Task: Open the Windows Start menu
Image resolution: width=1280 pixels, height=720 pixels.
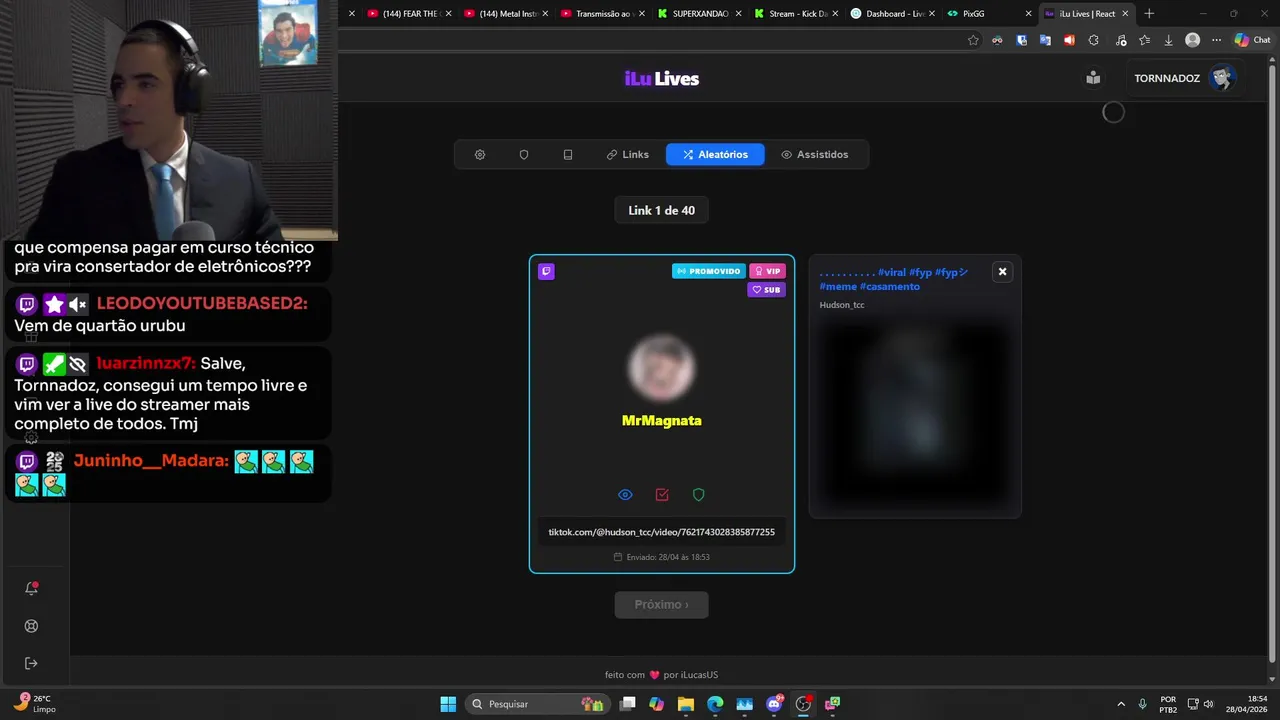Action: [448, 704]
